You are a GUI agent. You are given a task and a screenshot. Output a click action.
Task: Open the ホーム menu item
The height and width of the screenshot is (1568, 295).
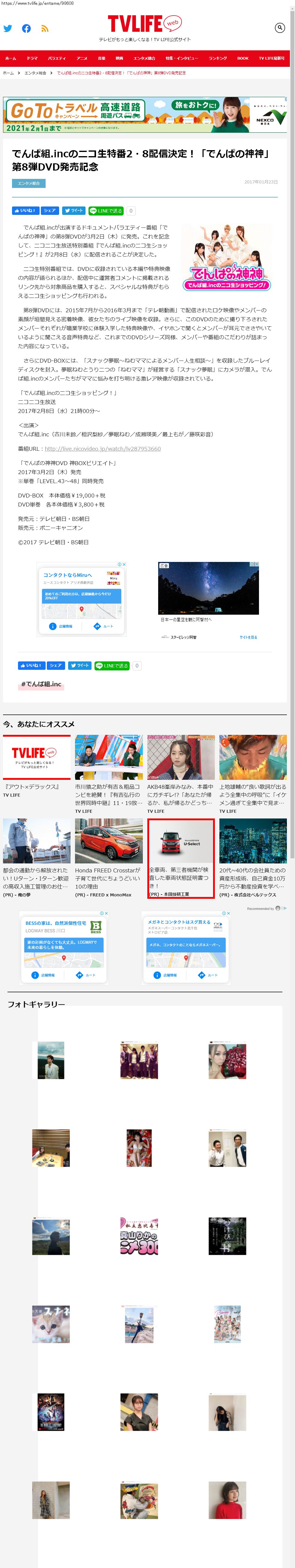click(x=11, y=58)
